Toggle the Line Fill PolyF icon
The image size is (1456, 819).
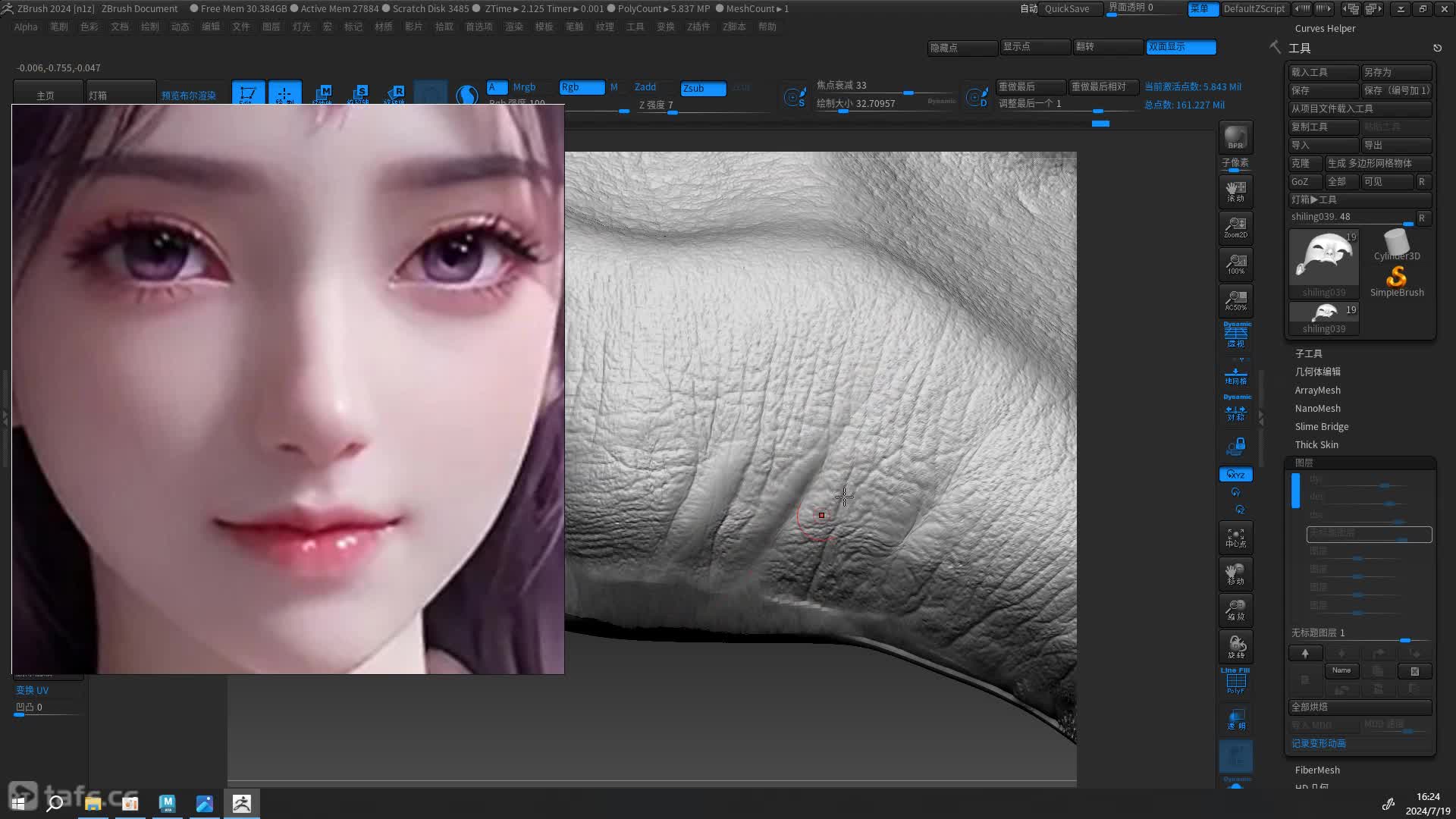point(1235,681)
